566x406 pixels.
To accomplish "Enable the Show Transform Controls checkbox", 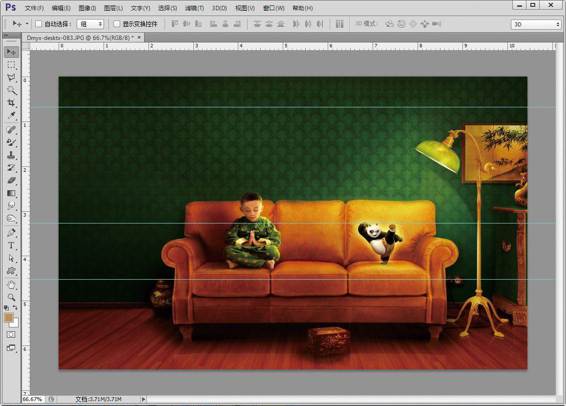I will pos(117,24).
